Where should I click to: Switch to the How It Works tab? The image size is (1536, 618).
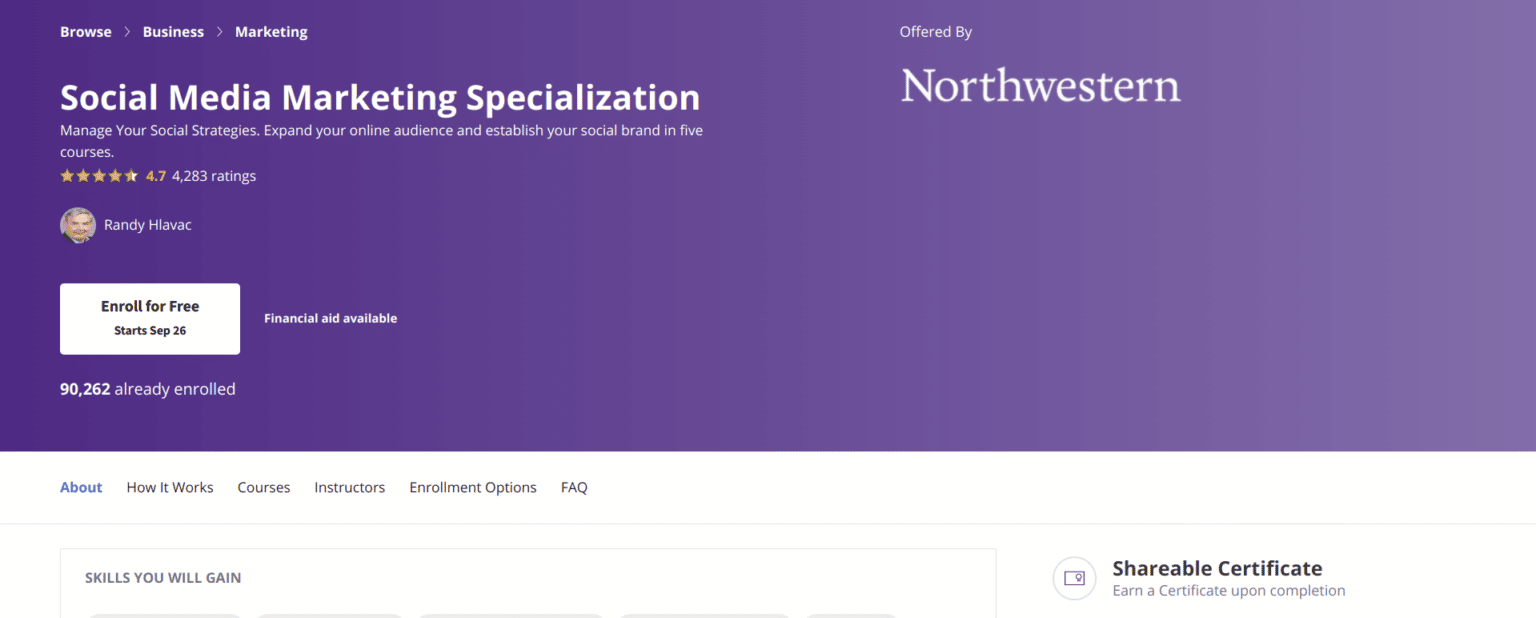coord(170,487)
